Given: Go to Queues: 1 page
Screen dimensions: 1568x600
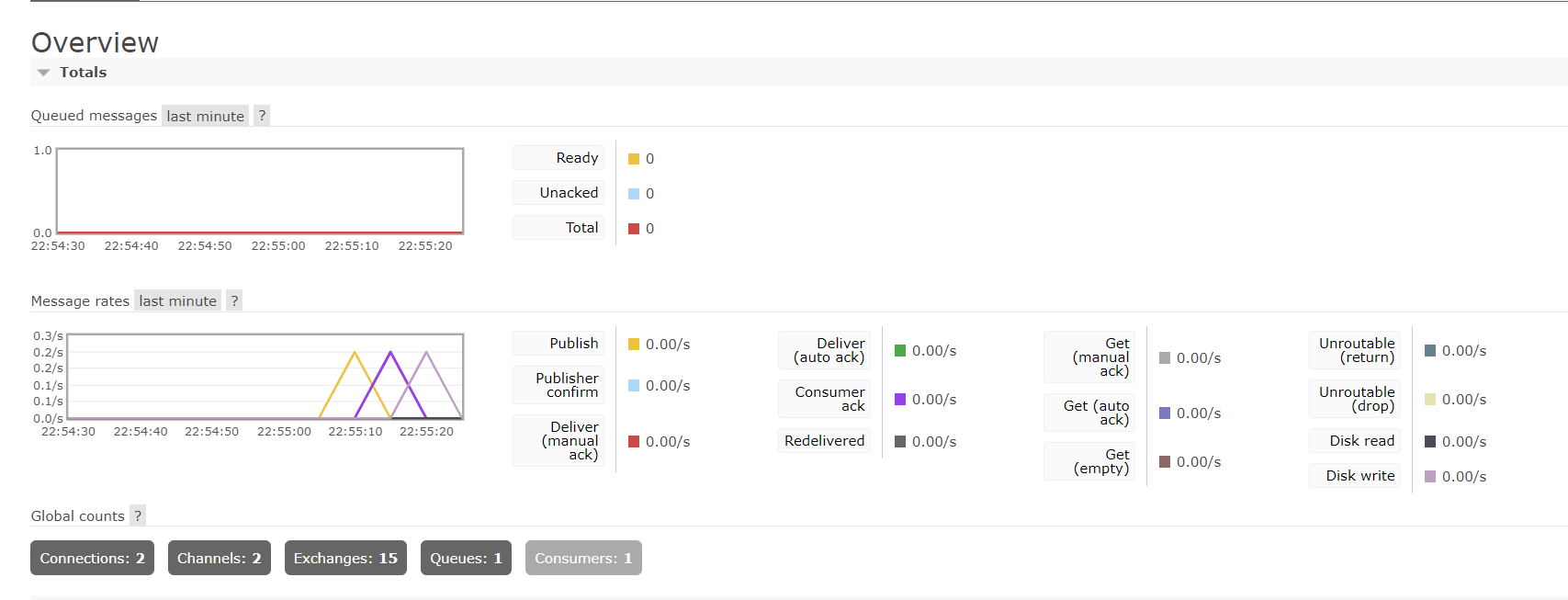Looking at the screenshot, I should [x=466, y=558].
